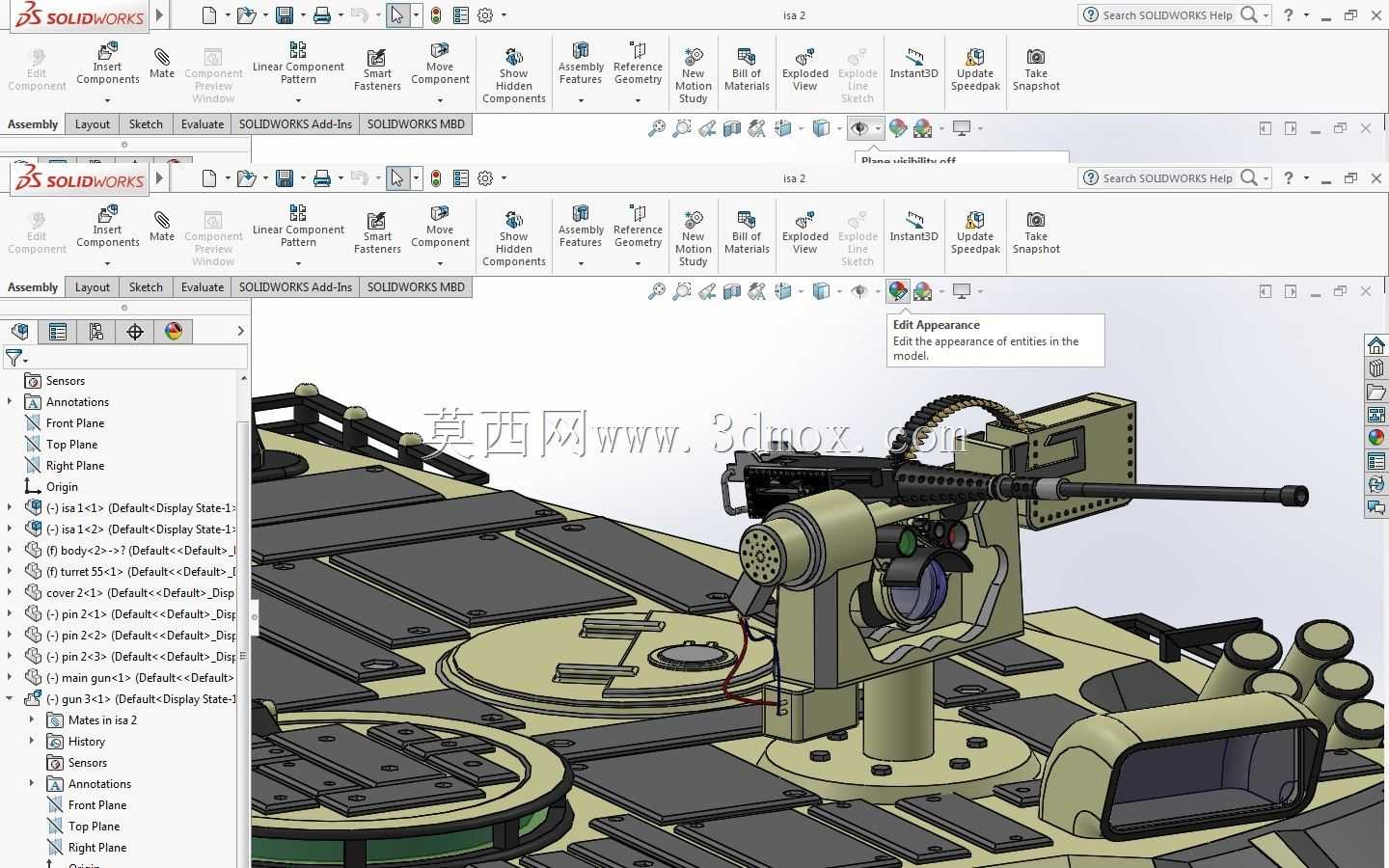This screenshot has width=1389, height=868.
Task: Expand the isa 1<1> component
Action: pyautogui.click(x=10, y=508)
